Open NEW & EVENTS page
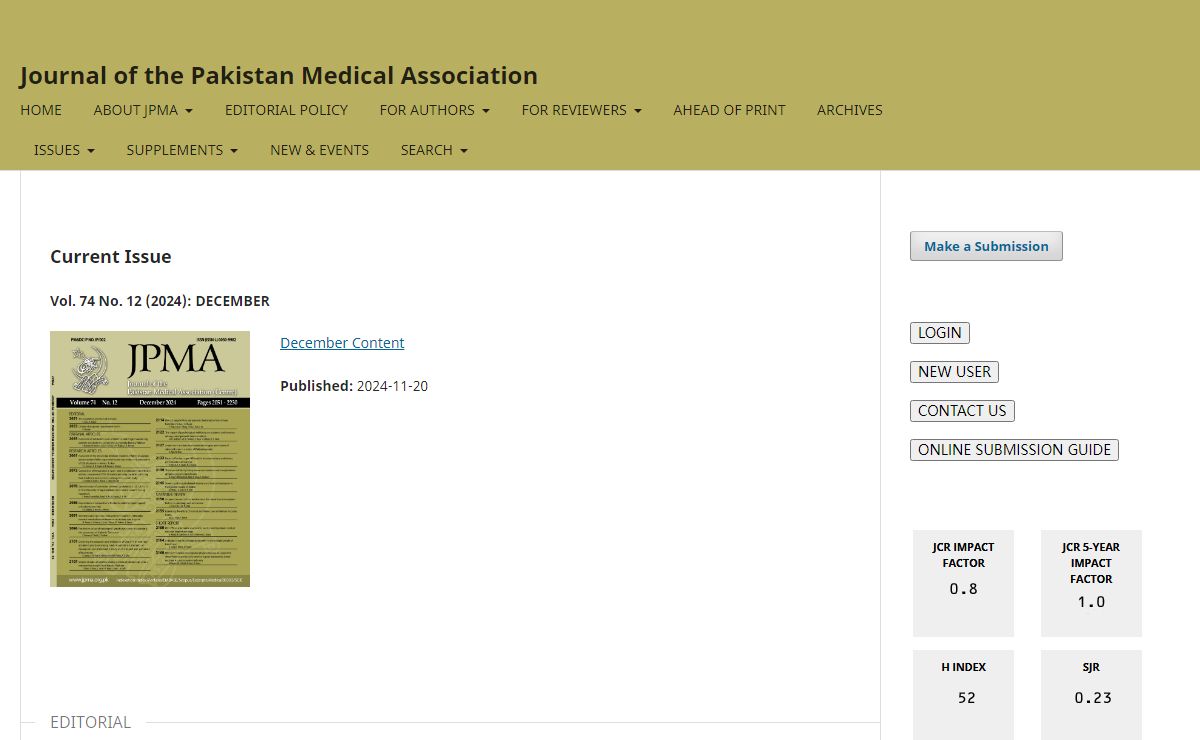Viewport: 1200px width, 740px height. [x=319, y=150]
